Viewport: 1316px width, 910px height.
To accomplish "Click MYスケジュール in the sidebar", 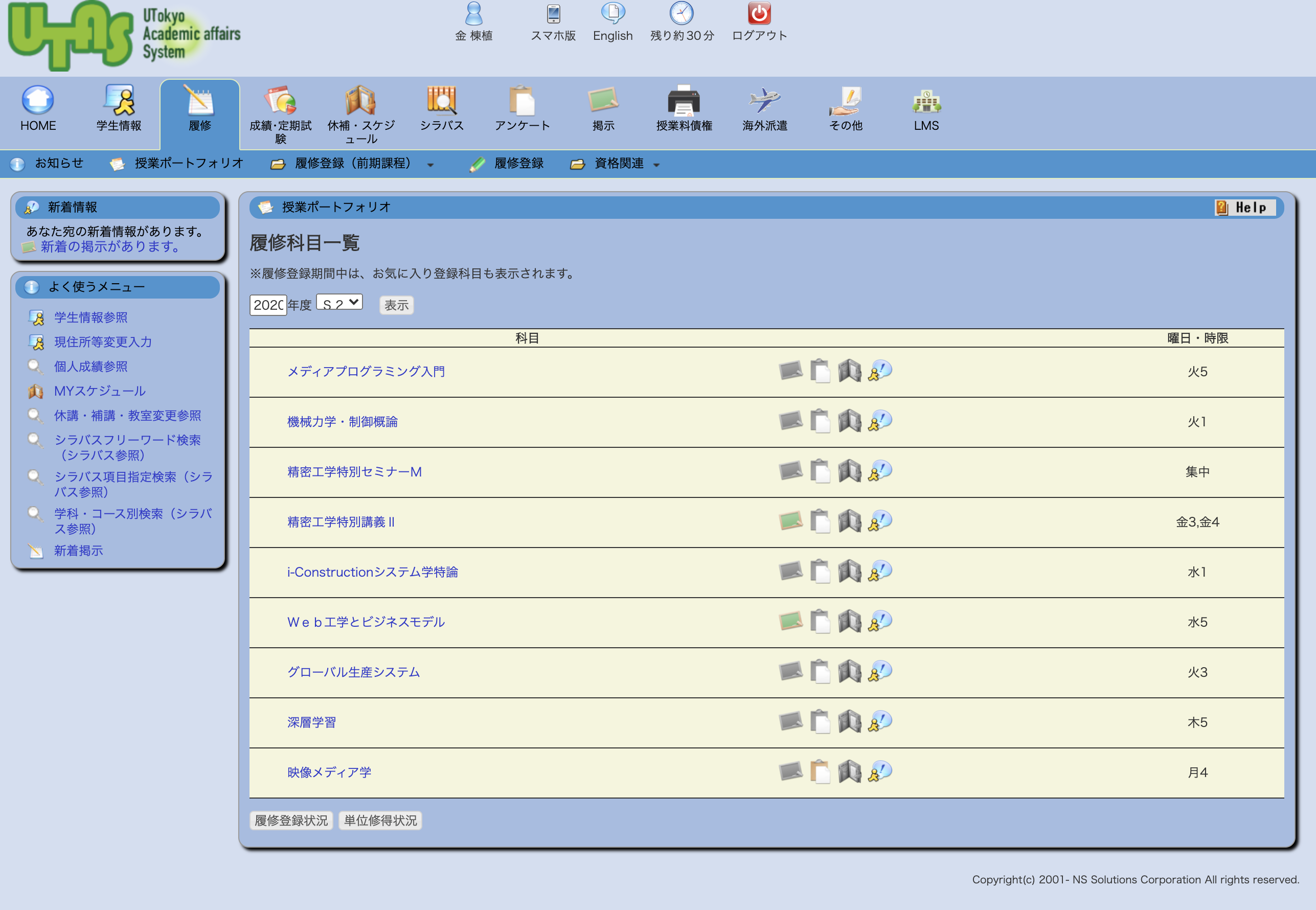I will click(x=99, y=391).
